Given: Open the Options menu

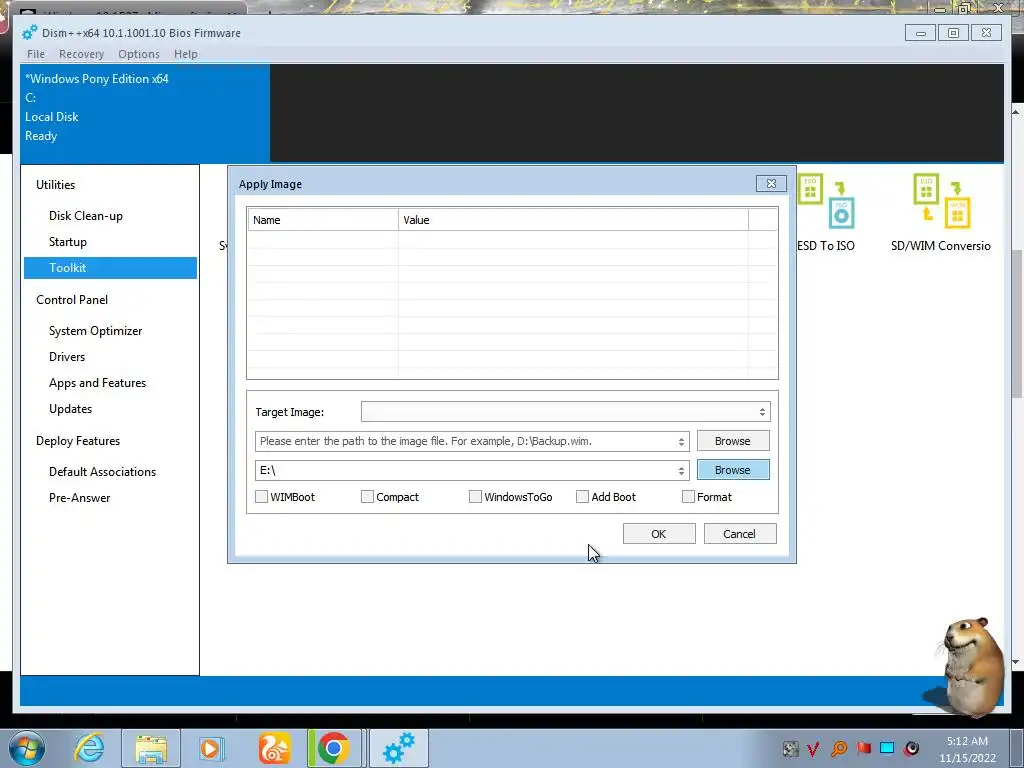Looking at the screenshot, I should tap(138, 54).
